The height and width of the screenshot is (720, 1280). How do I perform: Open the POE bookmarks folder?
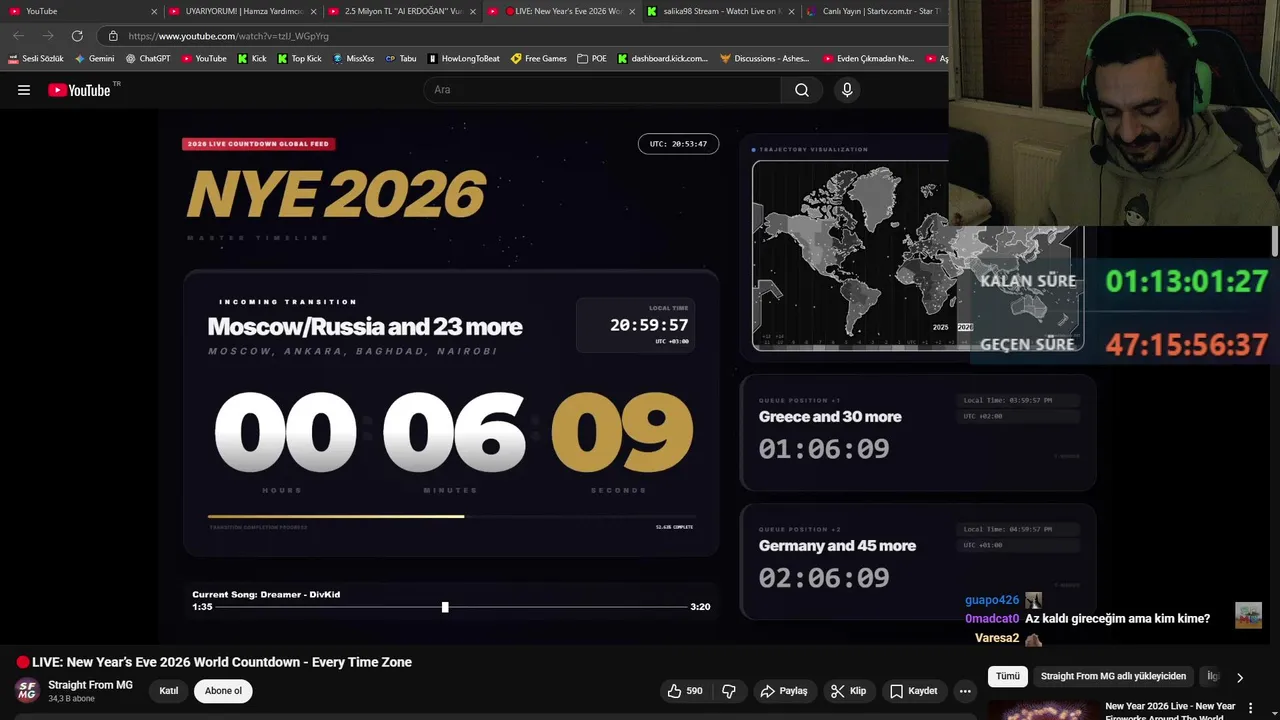click(592, 59)
